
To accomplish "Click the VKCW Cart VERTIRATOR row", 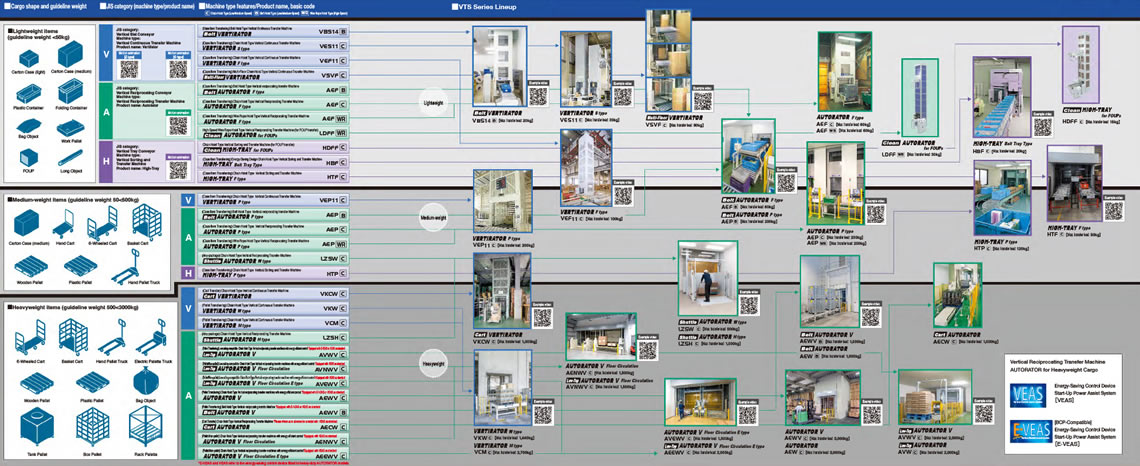I will click(x=274, y=294).
